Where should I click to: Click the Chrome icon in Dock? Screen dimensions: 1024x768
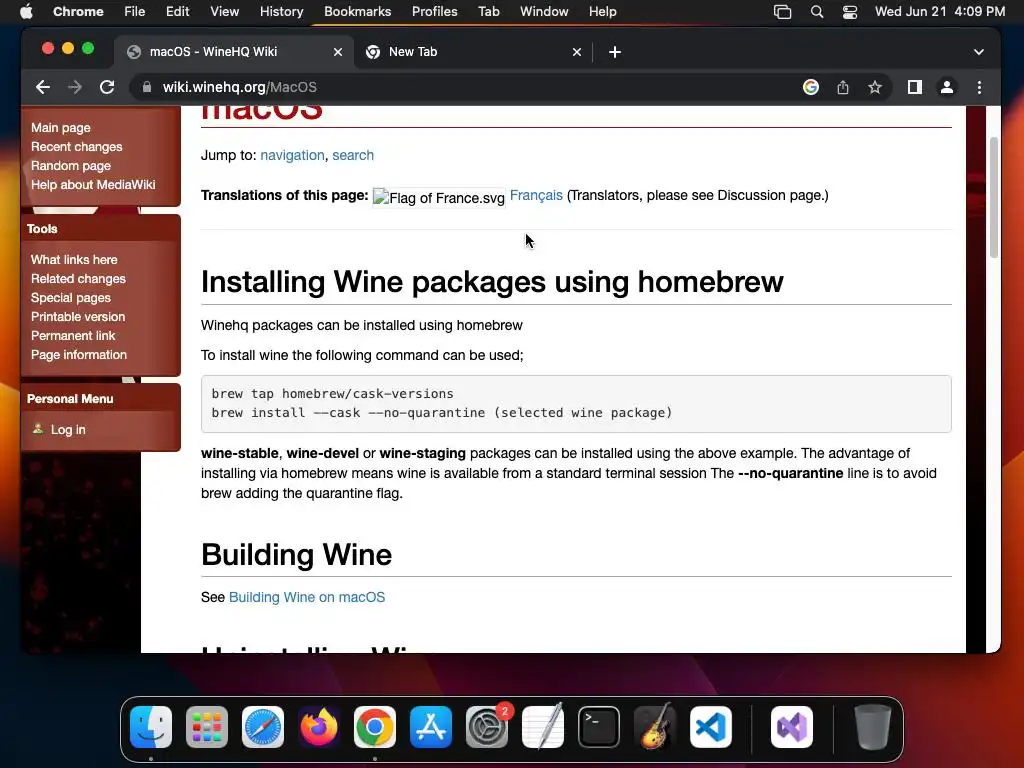[375, 727]
